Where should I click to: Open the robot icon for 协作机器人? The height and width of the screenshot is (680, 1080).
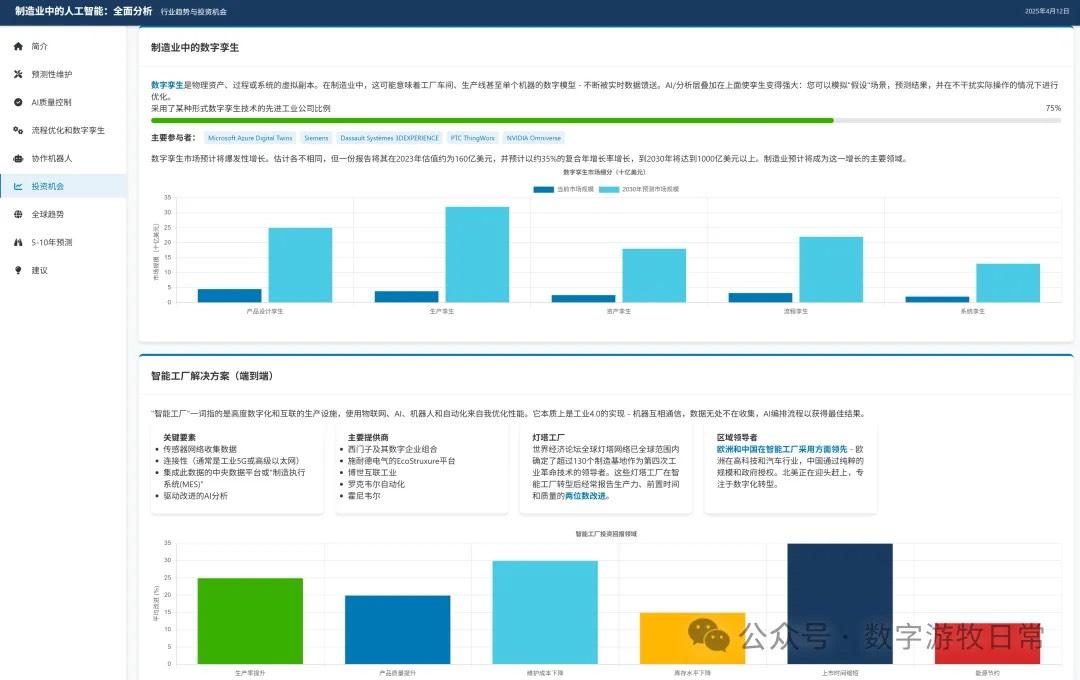coord(18,159)
